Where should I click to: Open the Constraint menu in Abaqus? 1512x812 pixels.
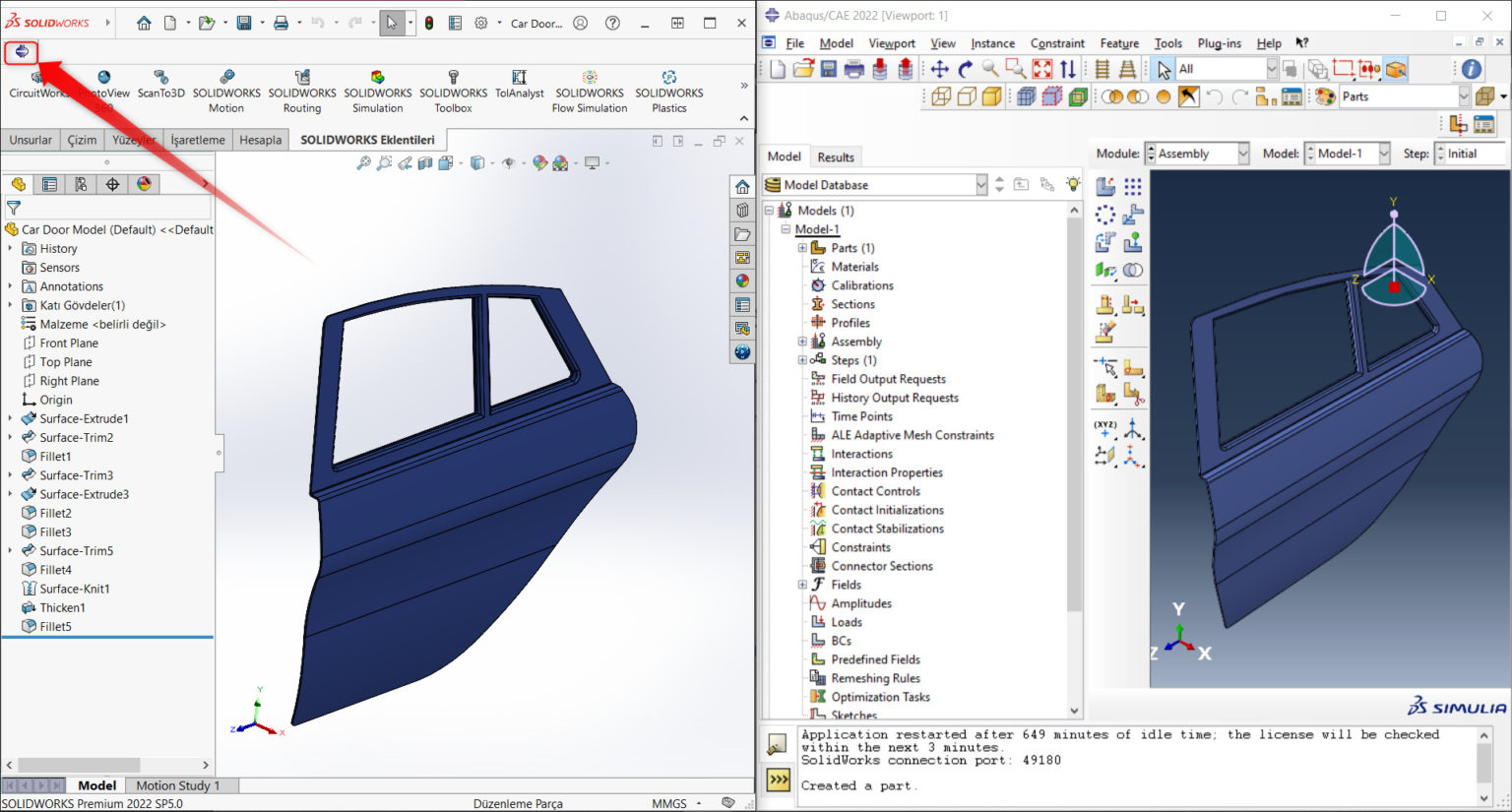click(x=1057, y=43)
